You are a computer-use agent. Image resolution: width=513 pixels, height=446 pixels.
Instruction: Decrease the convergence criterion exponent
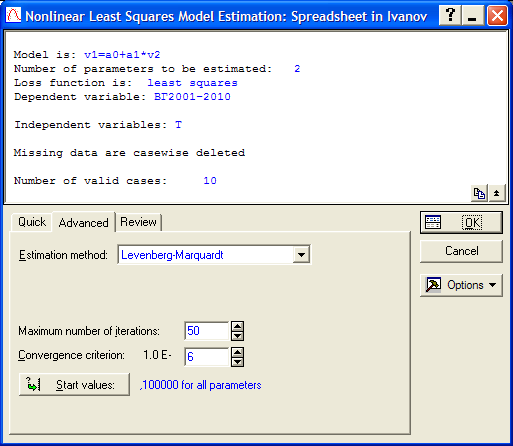pyautogui.click(x=237, y=362)
